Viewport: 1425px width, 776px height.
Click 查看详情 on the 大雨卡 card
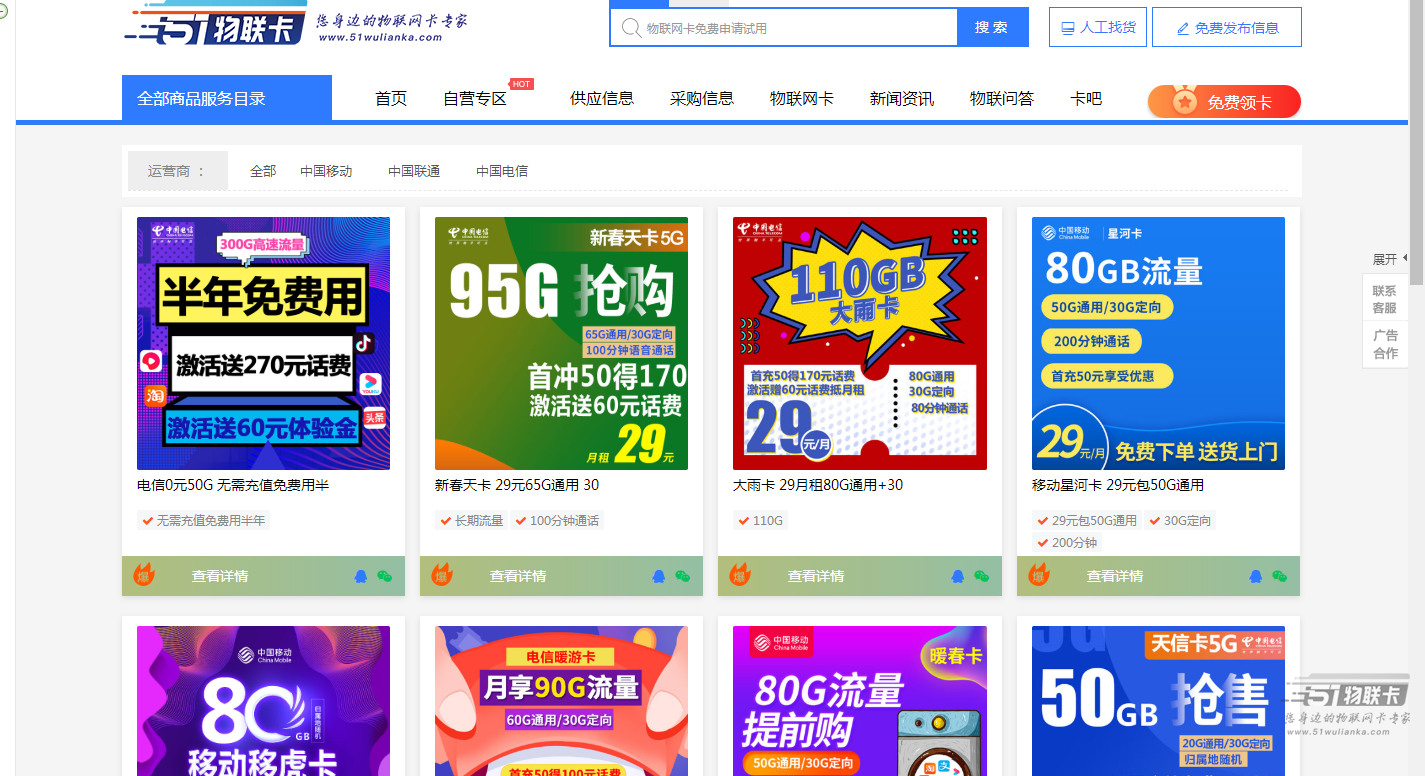point(816,576)
